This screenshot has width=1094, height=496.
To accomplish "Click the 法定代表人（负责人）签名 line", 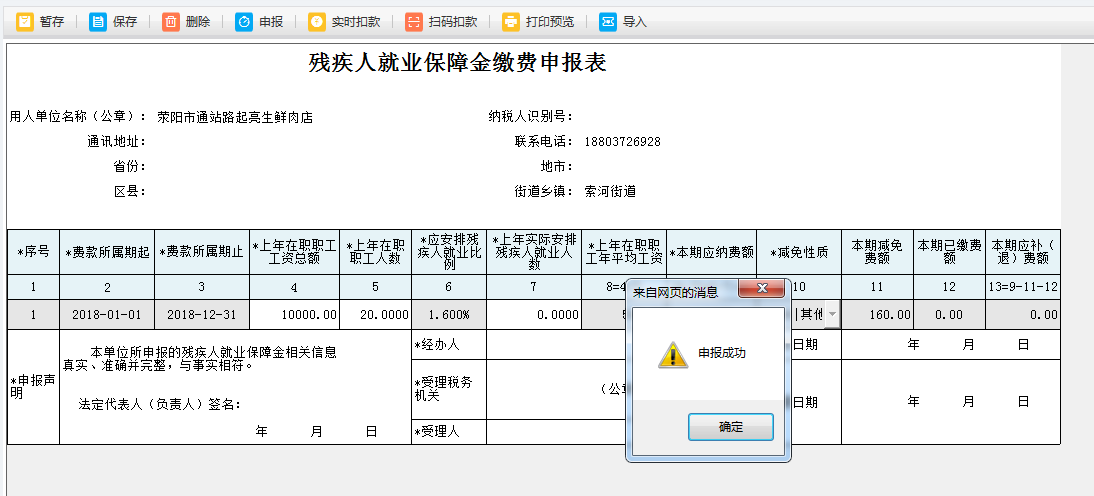I will click(x=160, y=404).
